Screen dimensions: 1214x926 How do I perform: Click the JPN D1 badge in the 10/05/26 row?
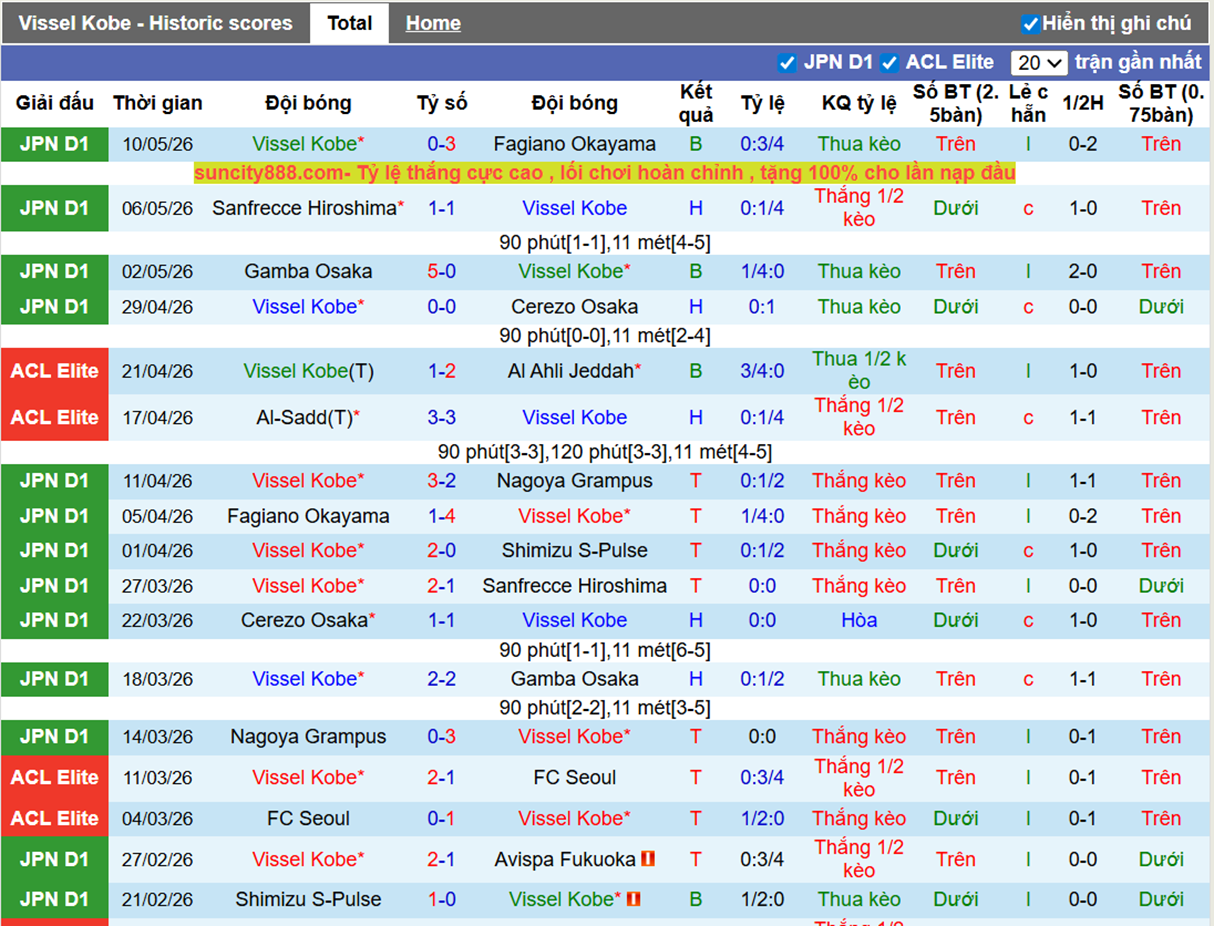tap(54, 144)
